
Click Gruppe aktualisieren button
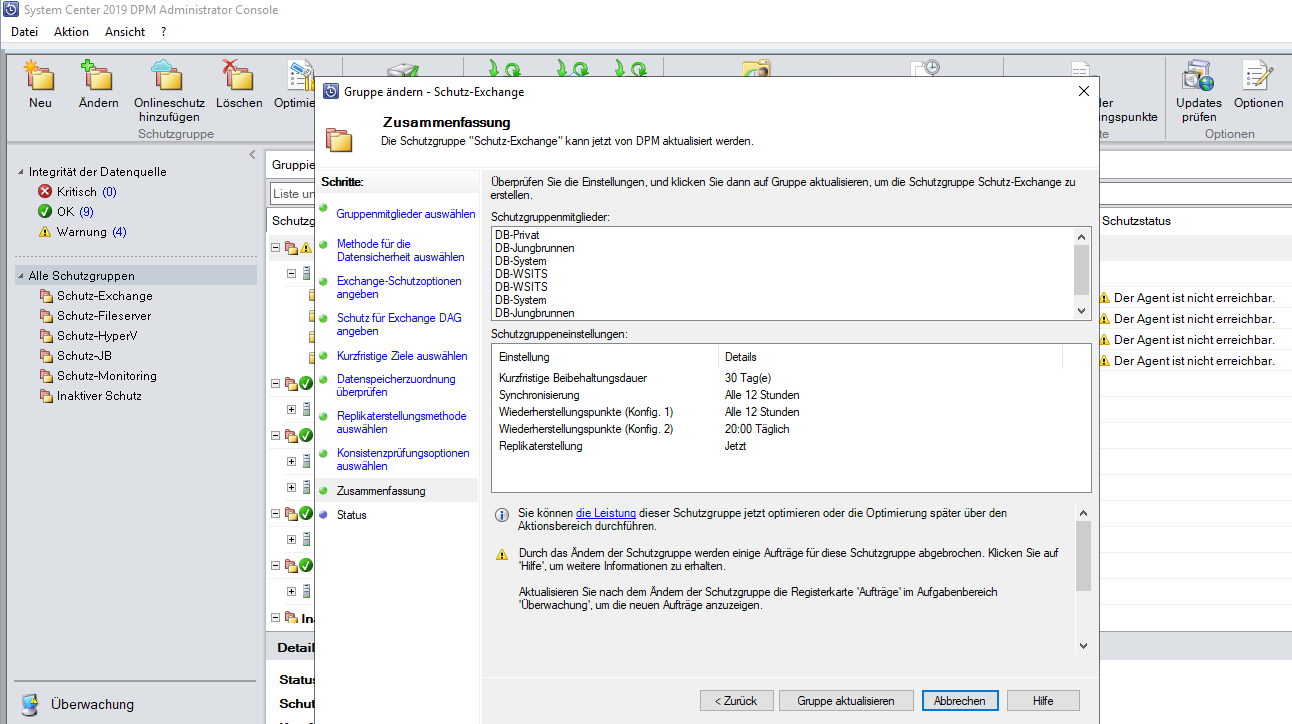846,700
